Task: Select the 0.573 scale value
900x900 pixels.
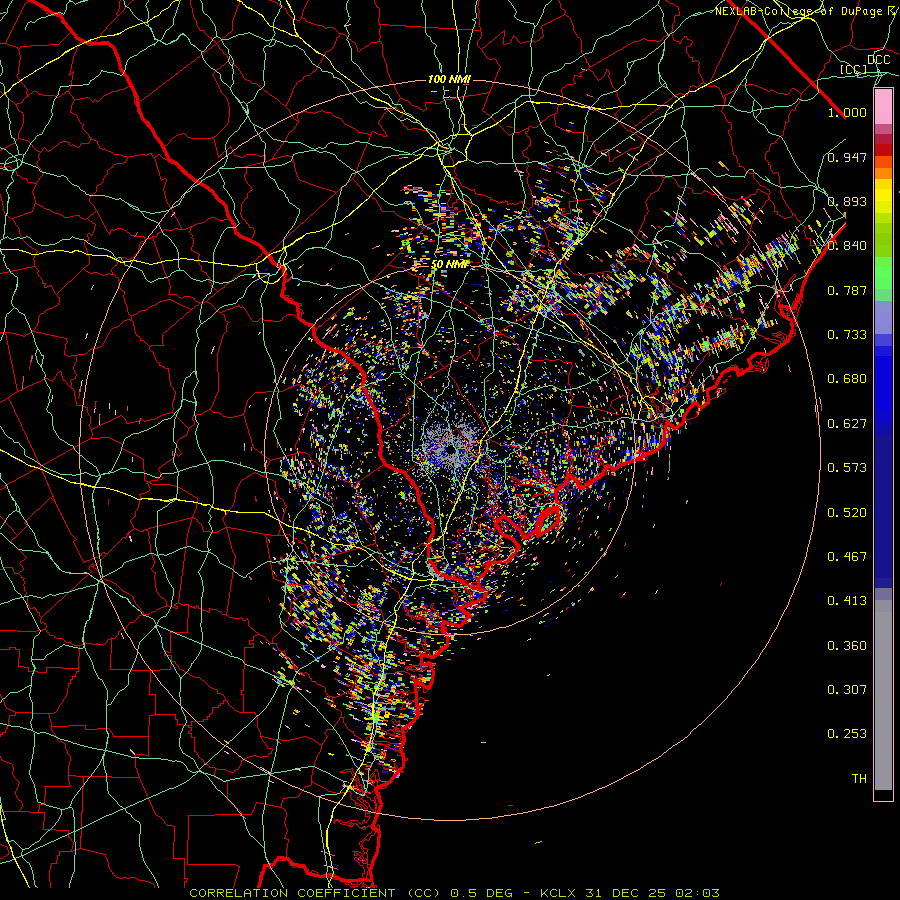Action: (x=847, y=468)
